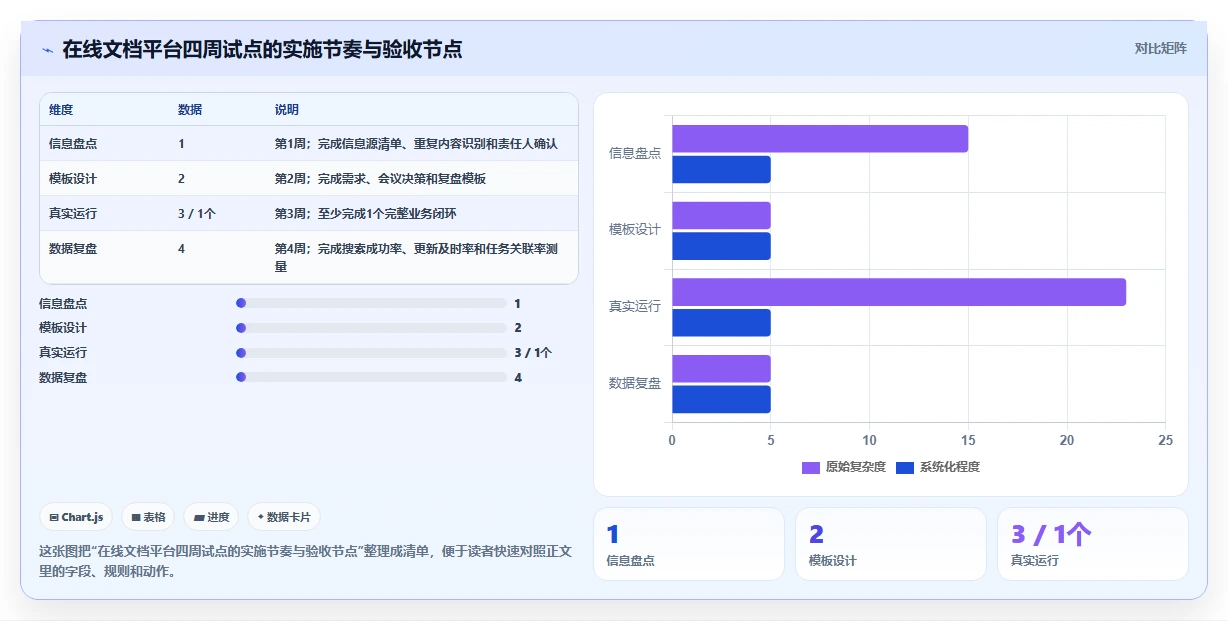Viewport: 1228px width, 621px height.
Task: Click the x-axis value 25
Action: click(x=1165, y=440)
